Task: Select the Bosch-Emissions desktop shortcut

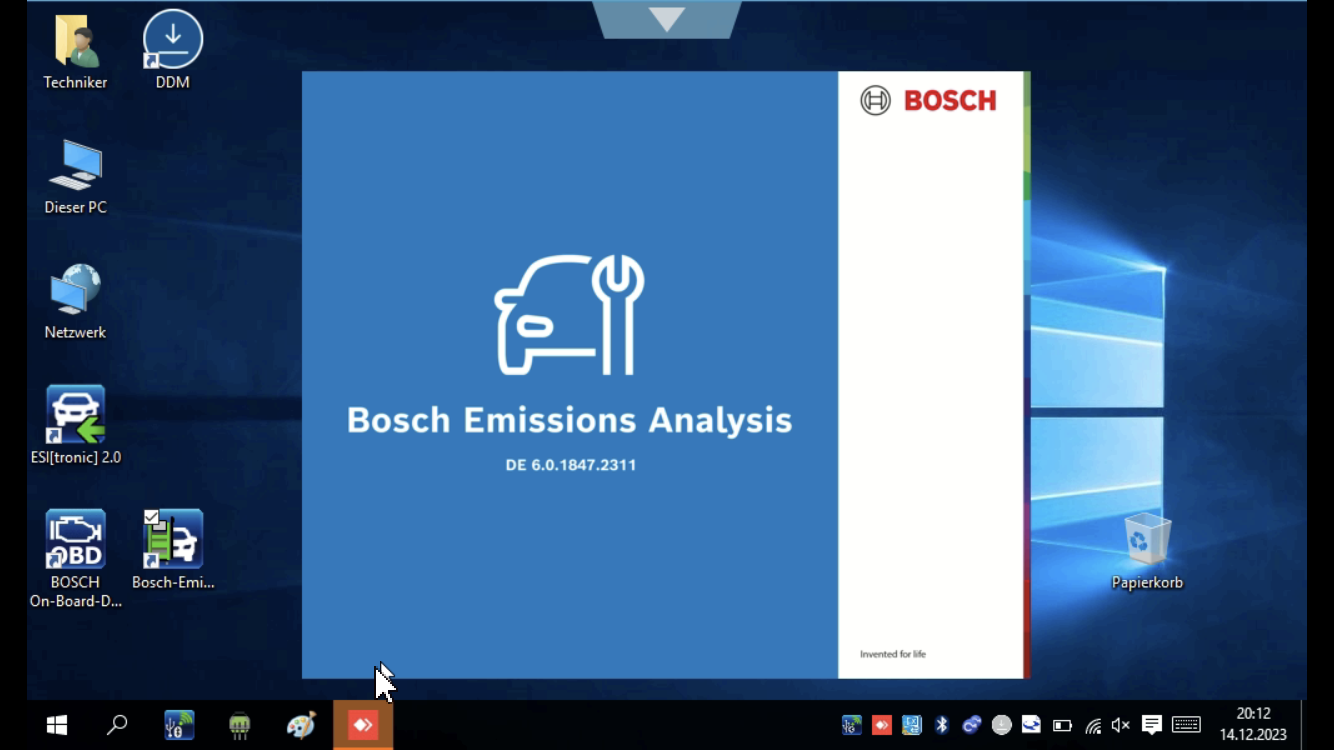Action: [x=173, y=550]
